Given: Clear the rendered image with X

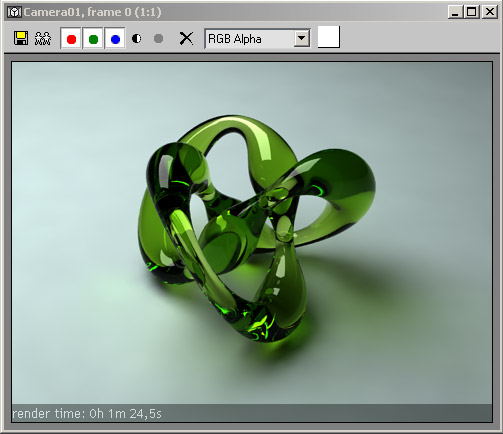Looking at the screenshot, I should pyautogui.click(x=186, y=38).
